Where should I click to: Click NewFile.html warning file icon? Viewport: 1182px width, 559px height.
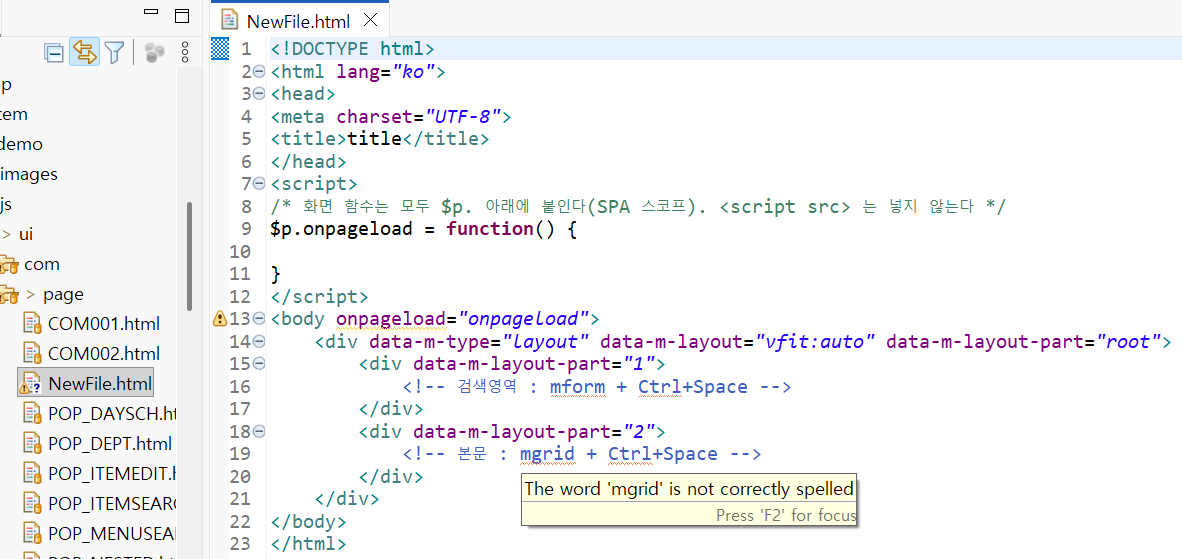30,383
